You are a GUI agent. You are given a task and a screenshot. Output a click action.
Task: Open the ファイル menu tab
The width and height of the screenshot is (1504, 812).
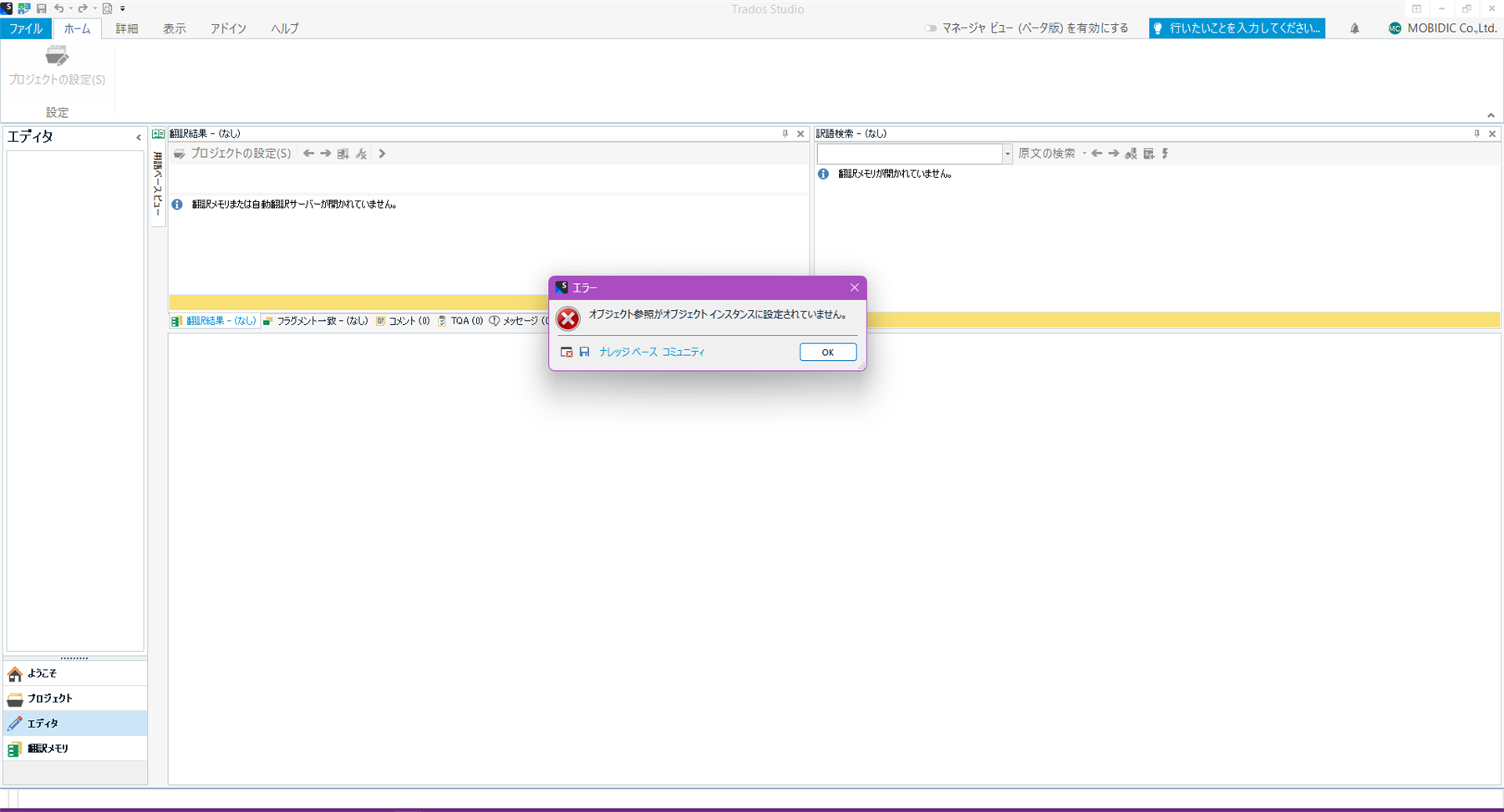pyautogui.click(x=26, y=28)
